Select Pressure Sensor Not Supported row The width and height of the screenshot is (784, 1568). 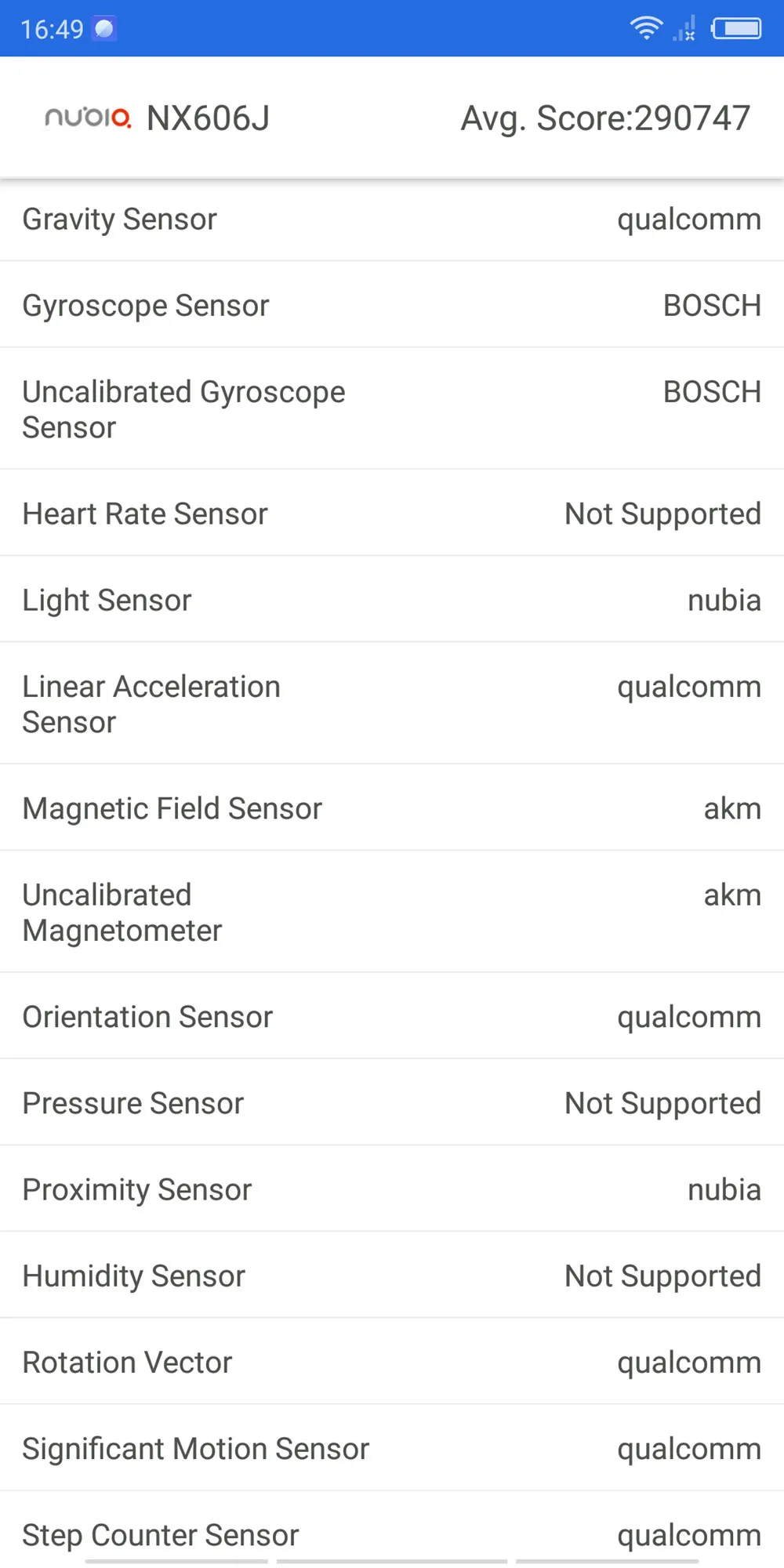pos(392,1103)
